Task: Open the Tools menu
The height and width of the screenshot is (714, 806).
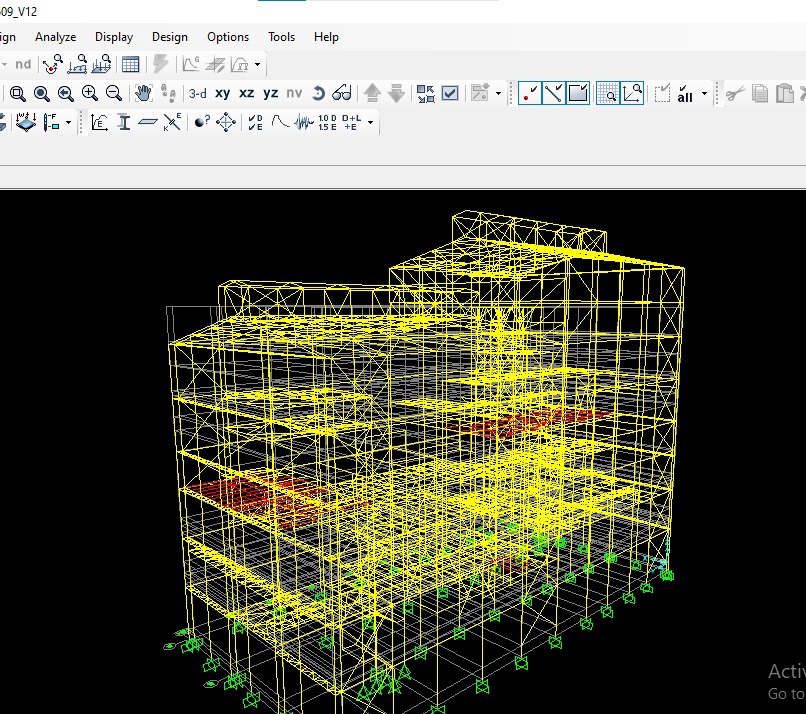Action: (x=281, y=37)
